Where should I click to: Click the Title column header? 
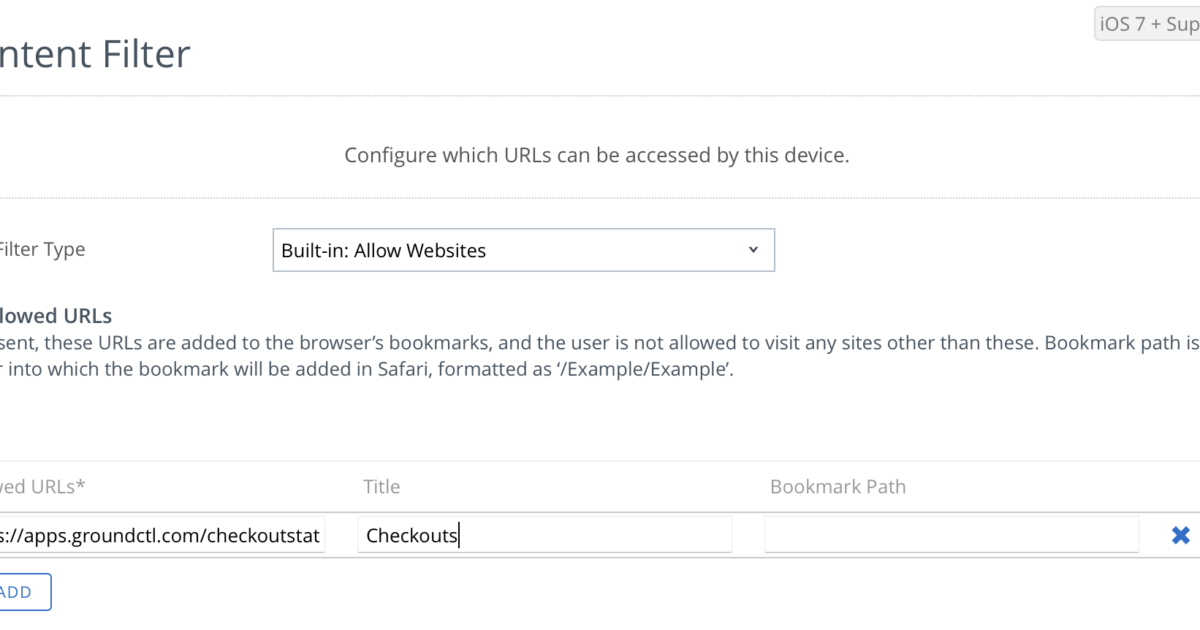pos(381,487)
